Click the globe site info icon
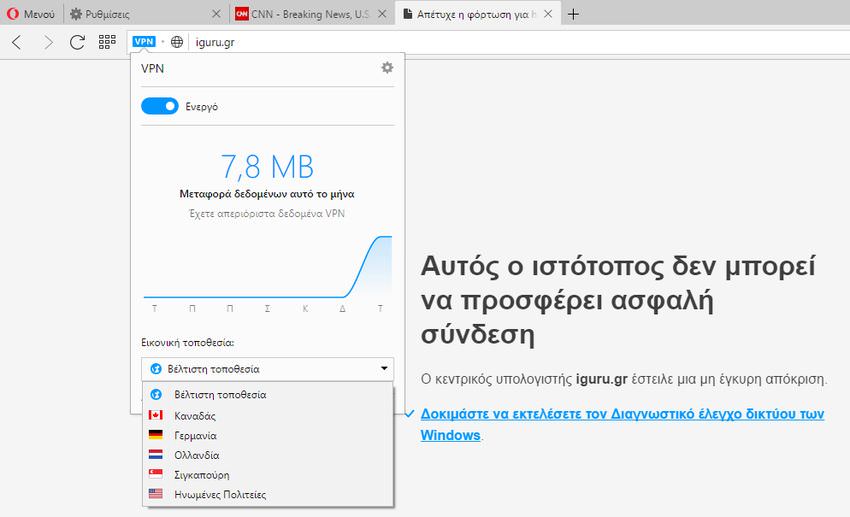This screenshot has width=850, height=517. point(176,42)
